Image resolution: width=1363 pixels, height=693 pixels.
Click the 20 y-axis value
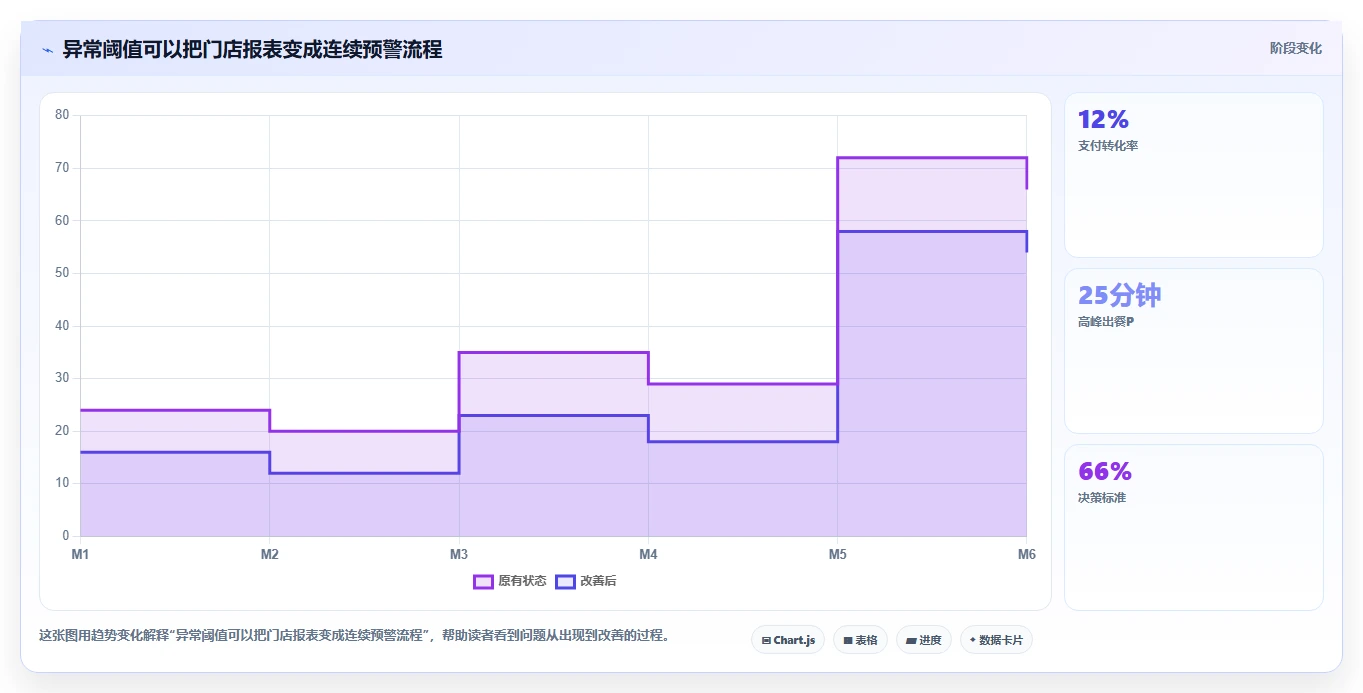pyautogui.click(x=62, y=431)
